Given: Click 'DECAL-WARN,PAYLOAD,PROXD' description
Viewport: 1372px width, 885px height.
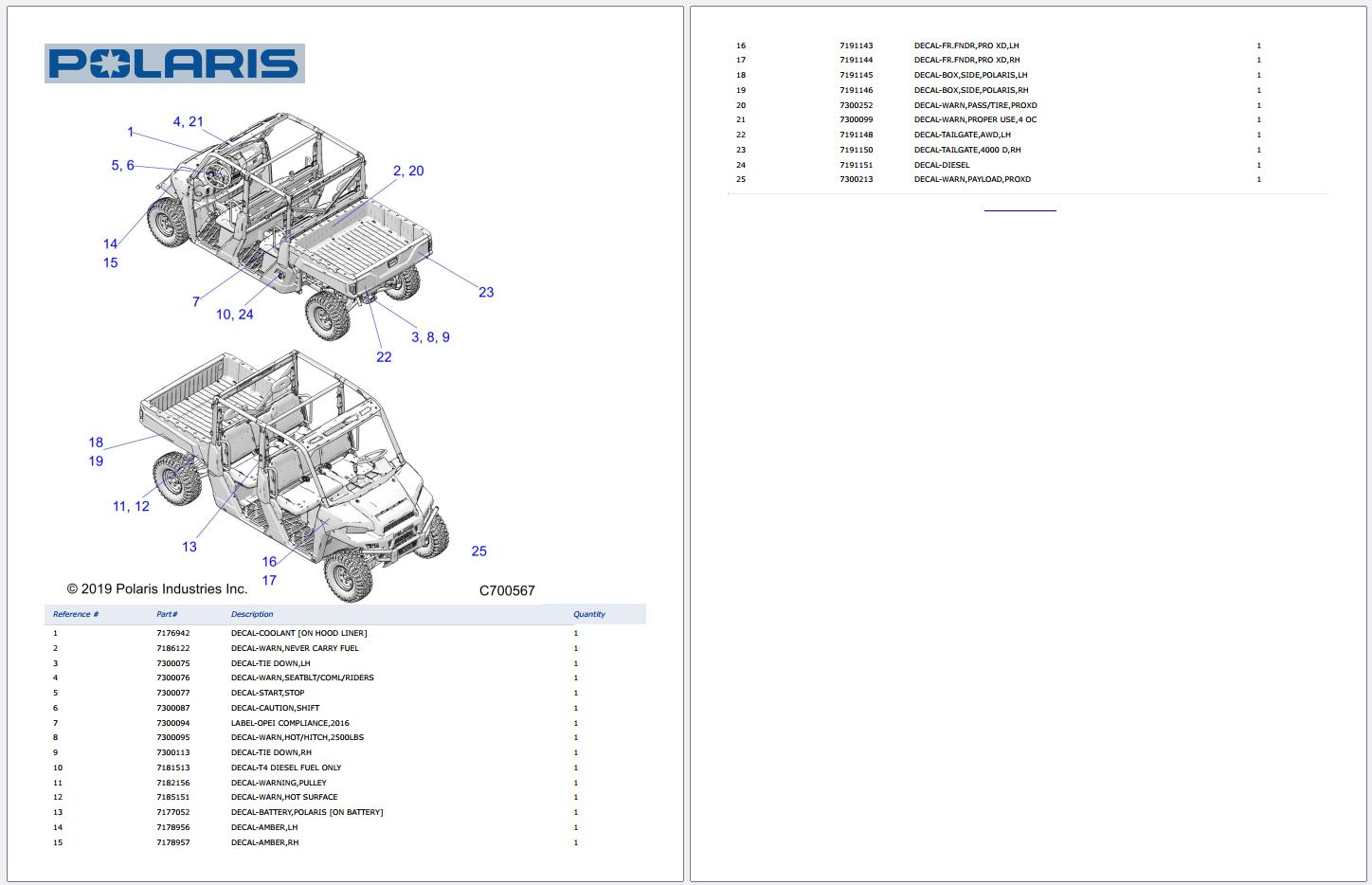Looking at the screenshot, I should click(x=973, y=179).
